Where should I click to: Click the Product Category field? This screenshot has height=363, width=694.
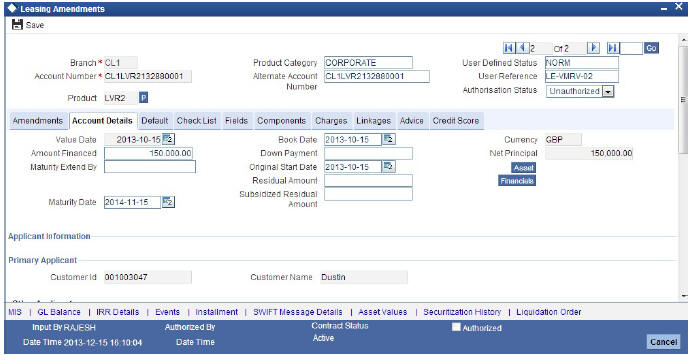[368, 63]
